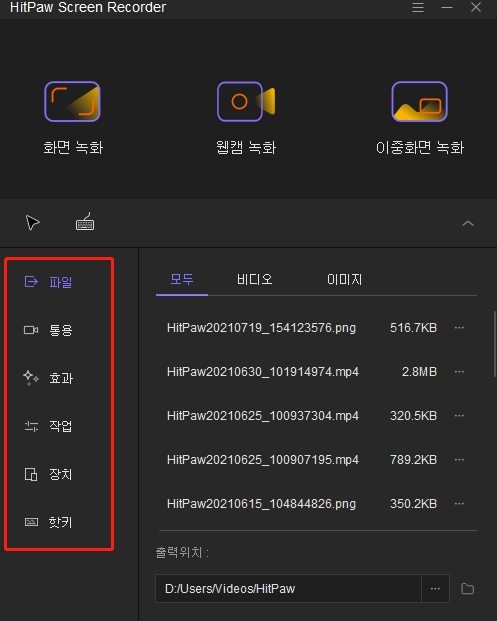Open output folder icon
Screen dimensions: 497x621
click(x=468, y=589)
